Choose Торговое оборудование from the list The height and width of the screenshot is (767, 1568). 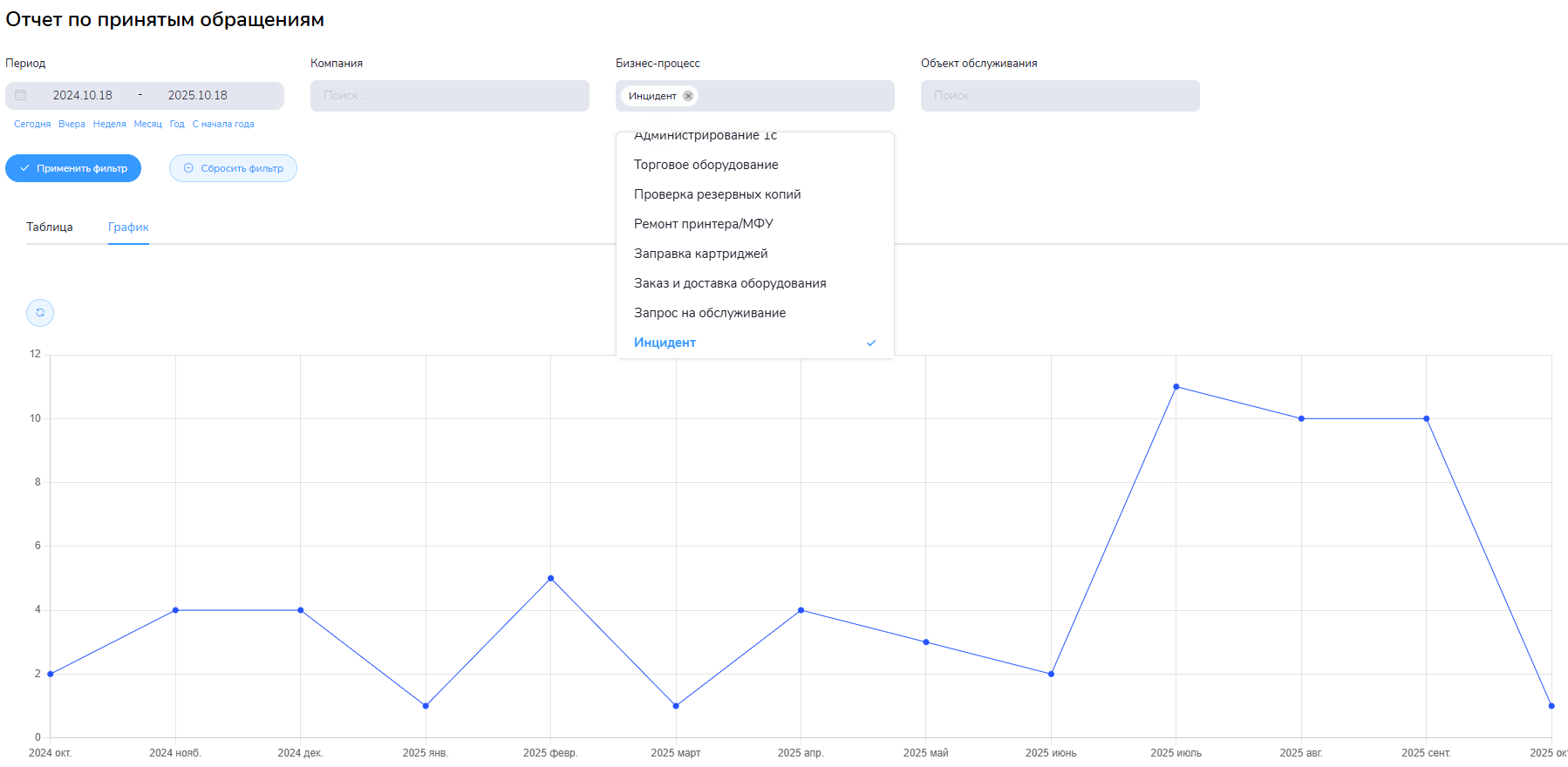coord(706,165)
